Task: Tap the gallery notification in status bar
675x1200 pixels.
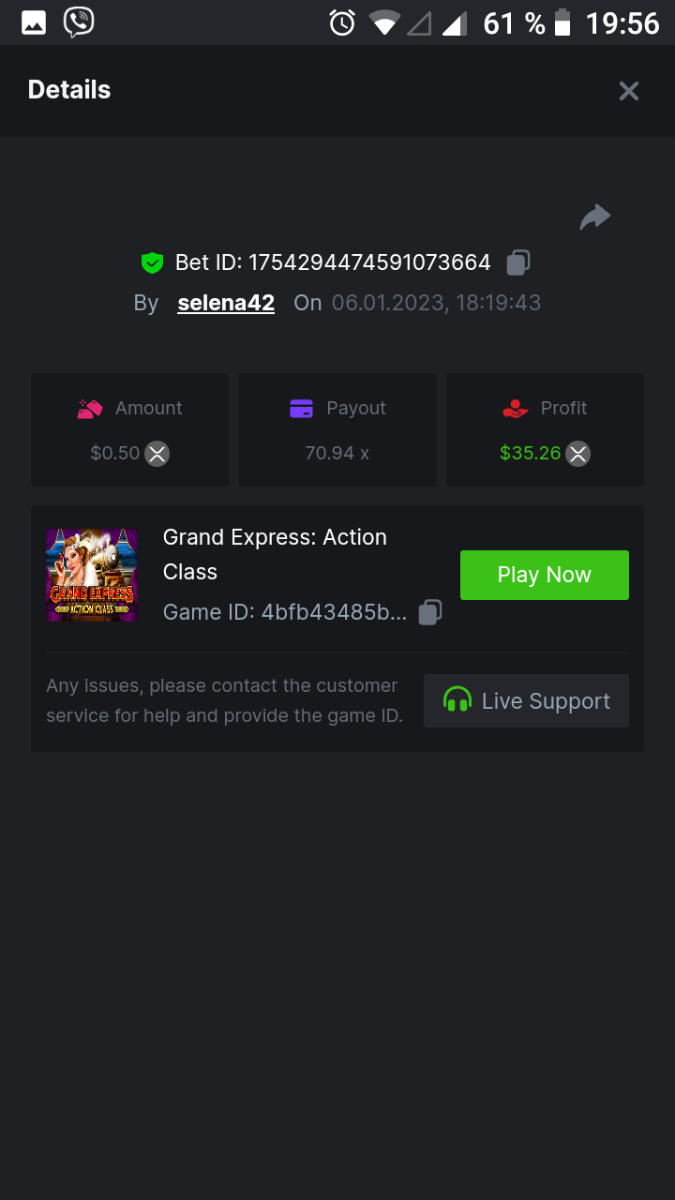Action: click(x=34, y=22)
